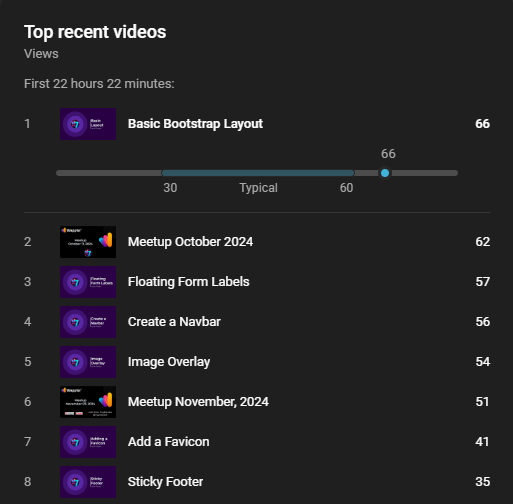This screenshot has width=513, height=504.
Task: Select the Floating Form Labels thumbnail
Action: point(88,282)
